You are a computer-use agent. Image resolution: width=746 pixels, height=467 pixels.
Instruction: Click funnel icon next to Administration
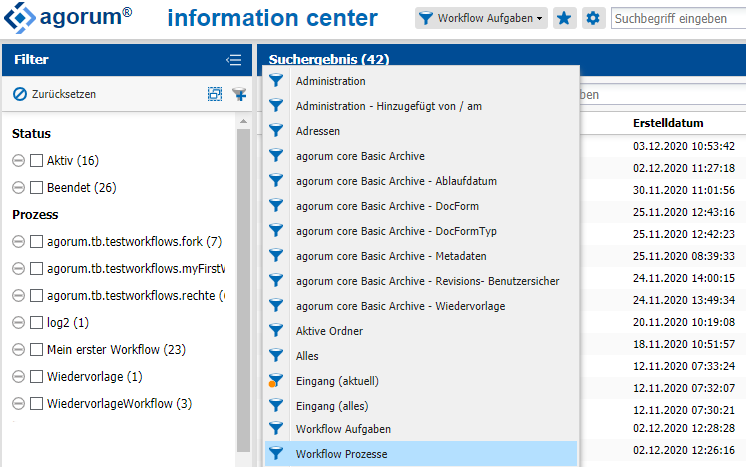[276, 80]
